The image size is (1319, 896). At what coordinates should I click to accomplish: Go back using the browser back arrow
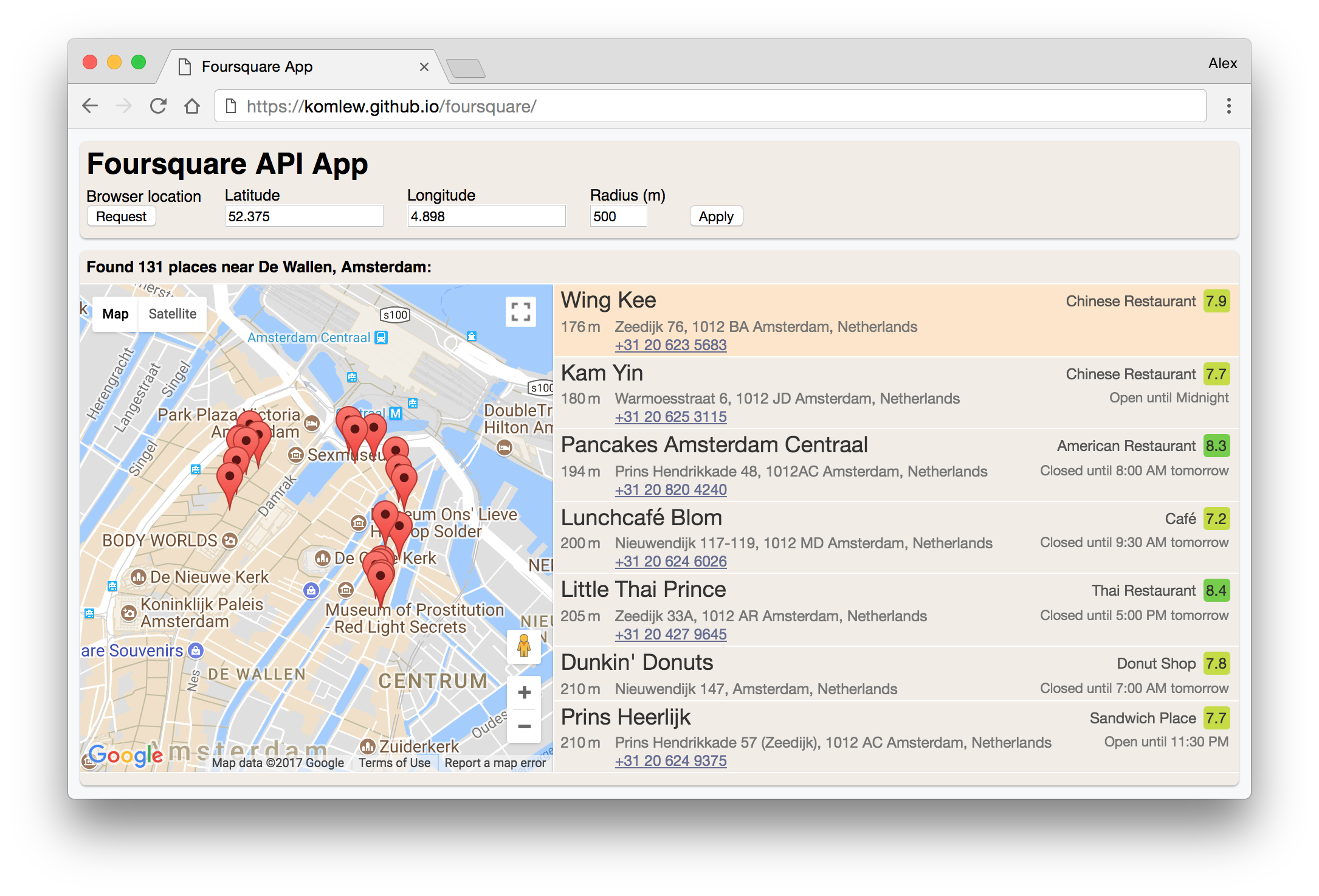(90, 106)
